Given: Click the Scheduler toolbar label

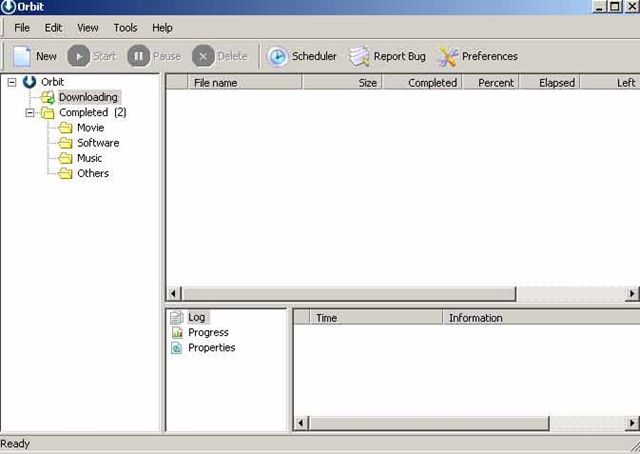Looking at the screenshot, I should tap(314, 56).
